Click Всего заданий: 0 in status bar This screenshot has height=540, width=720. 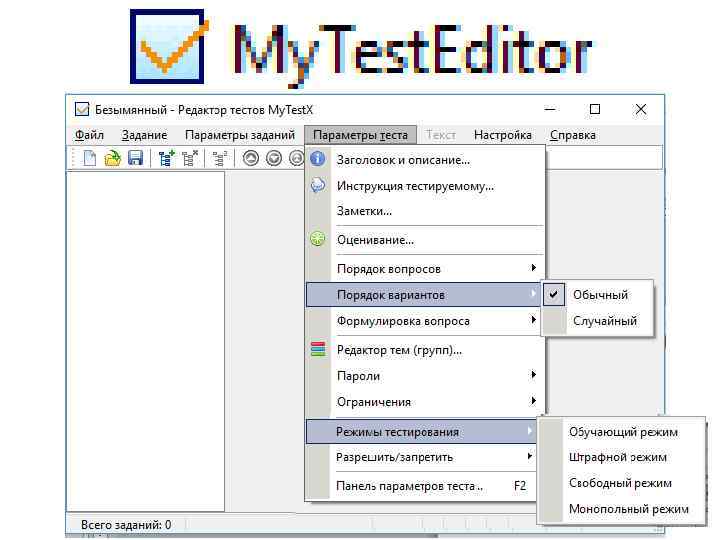(x=126, y=524)
